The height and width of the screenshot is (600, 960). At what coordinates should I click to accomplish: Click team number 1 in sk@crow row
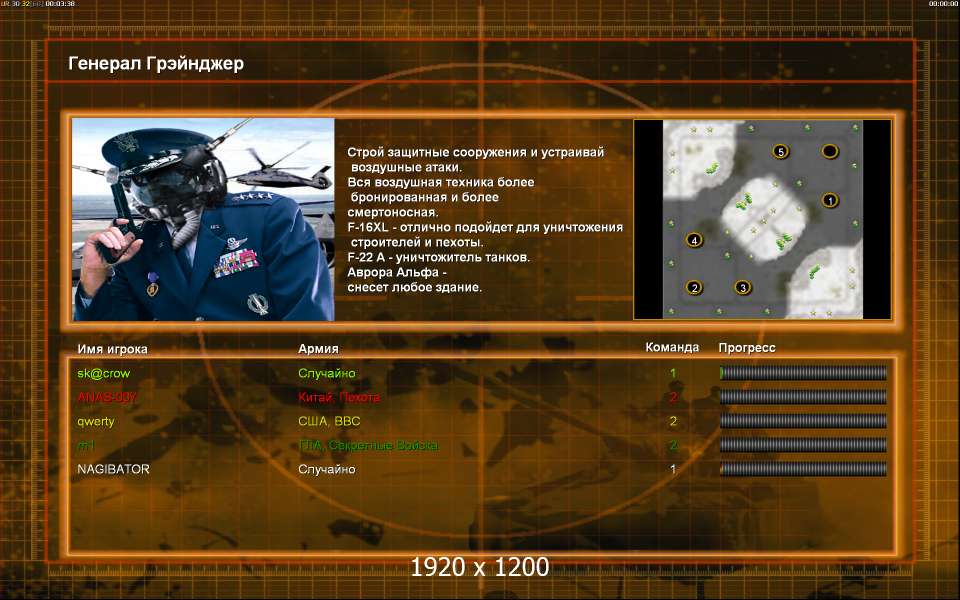coord(673,373)
